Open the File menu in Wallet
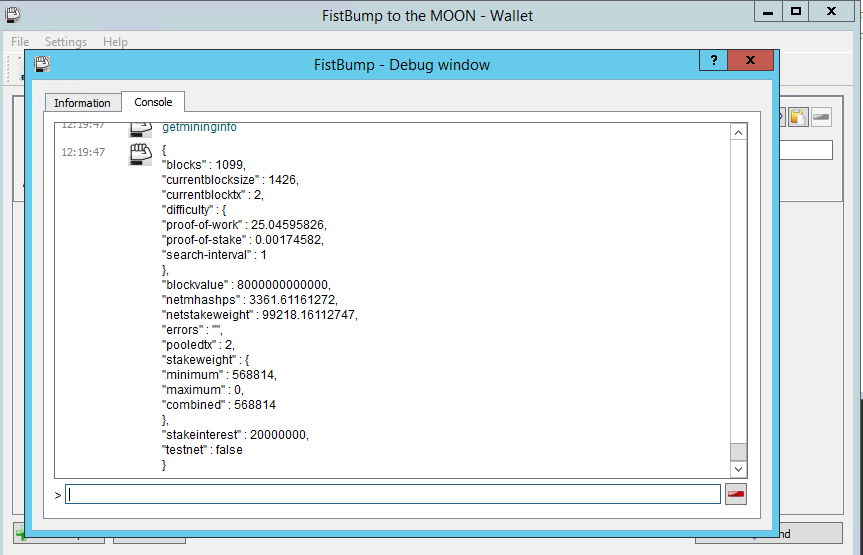This screenshot has height=555, width=863. pyautogui.click(x=20, y=42)
